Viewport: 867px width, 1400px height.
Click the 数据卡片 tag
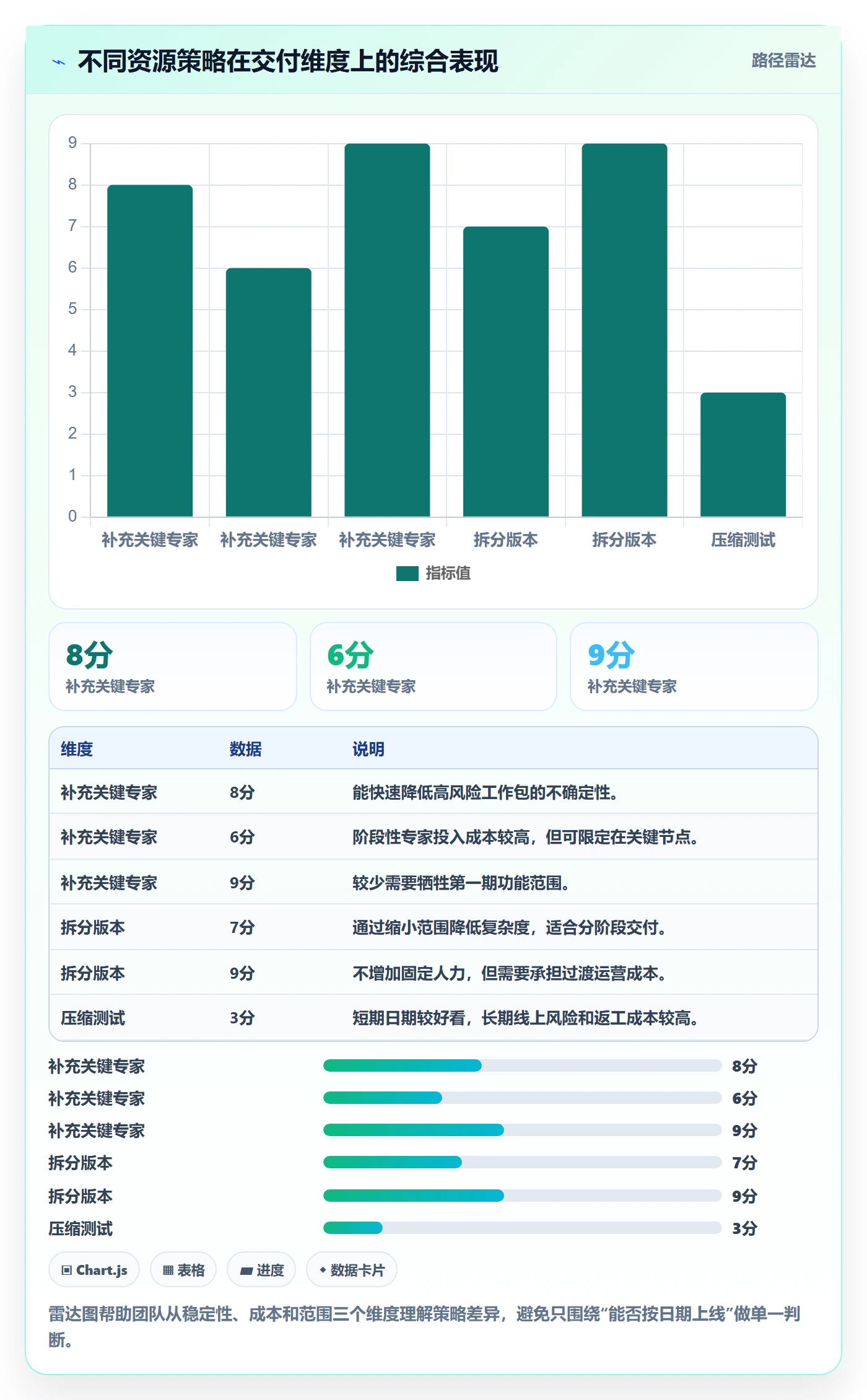(x=352, y=1270)
